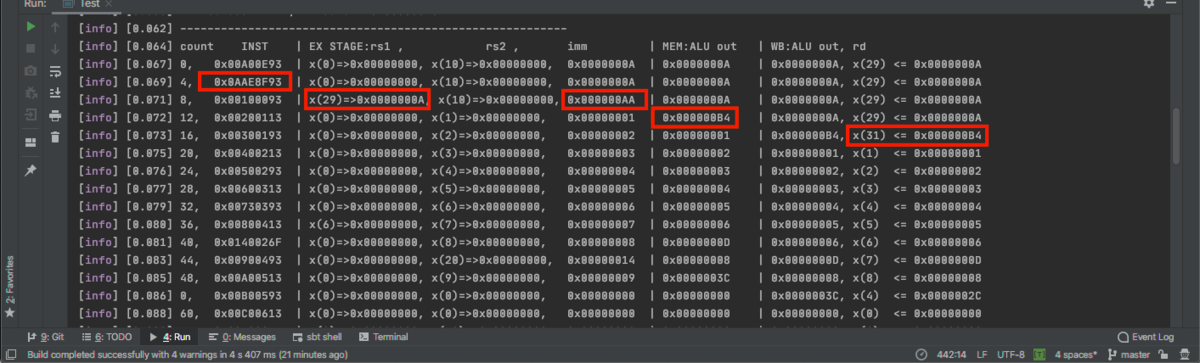
Task: Toggle soft-wrap in the Run console
Action: (55, 71)
